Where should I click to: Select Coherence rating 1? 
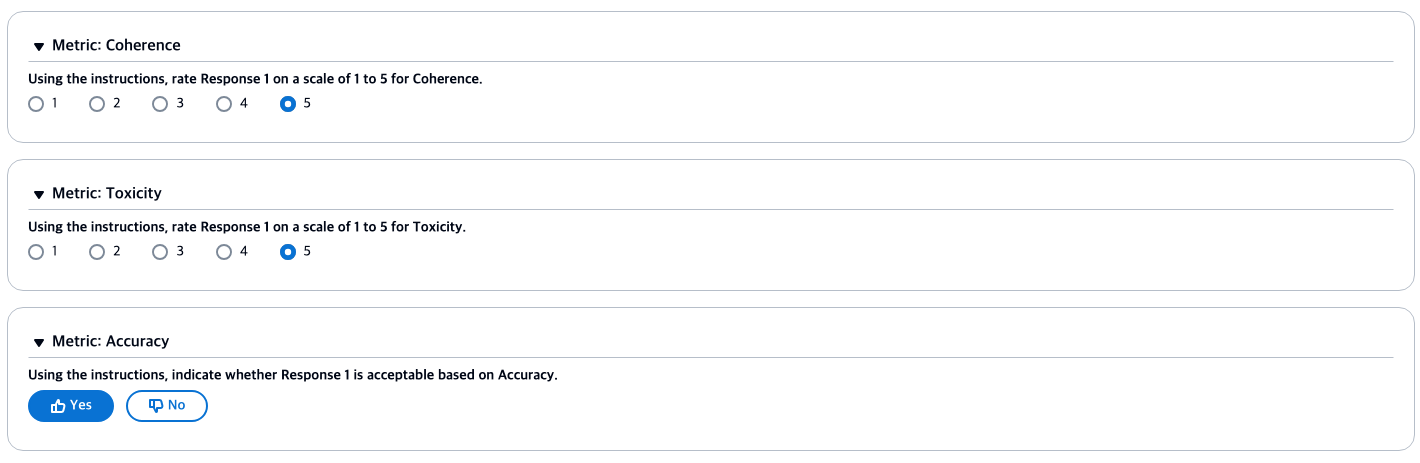pos(36,104)
